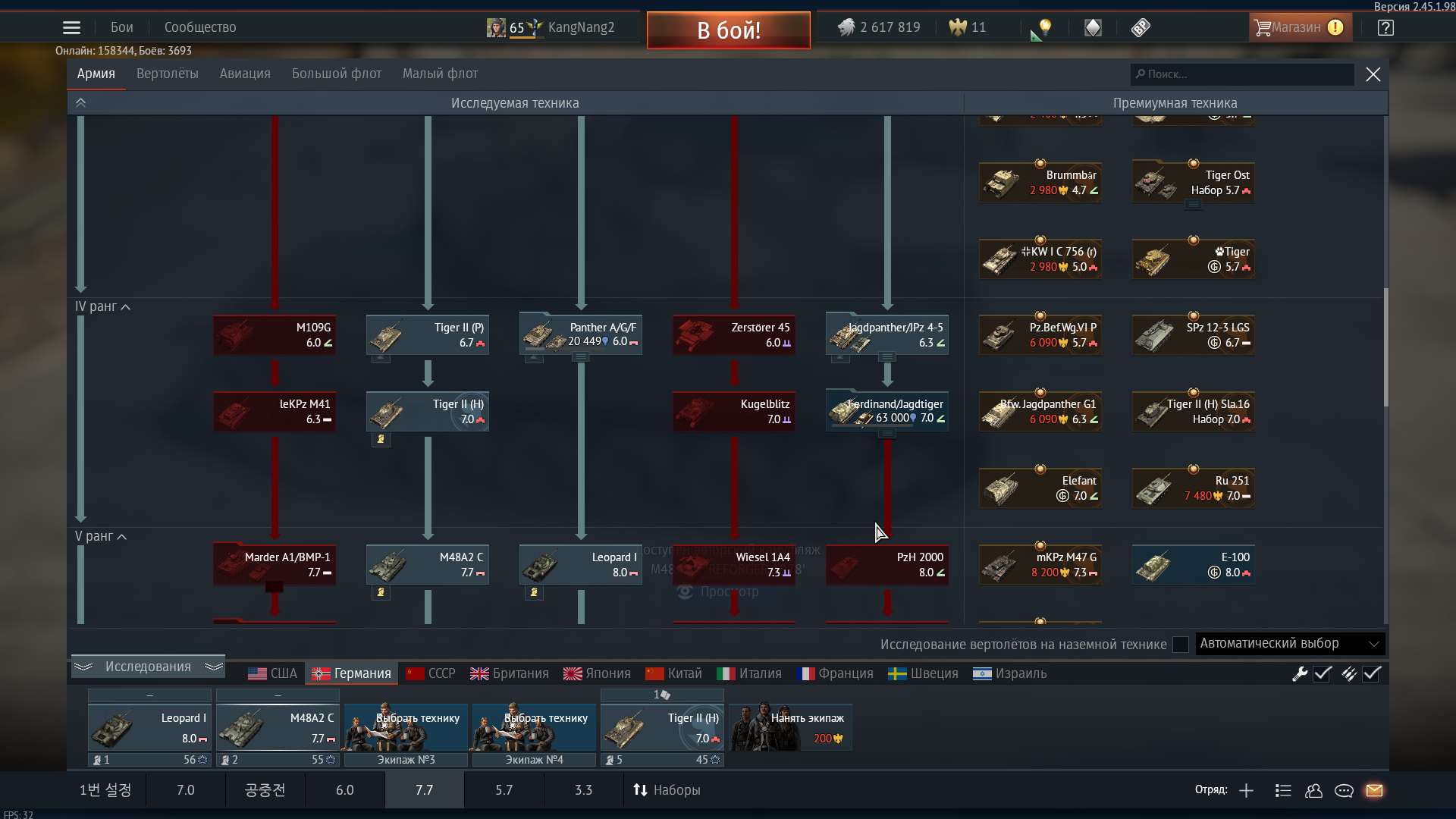Open the hamburger main menu

point(71,28)
